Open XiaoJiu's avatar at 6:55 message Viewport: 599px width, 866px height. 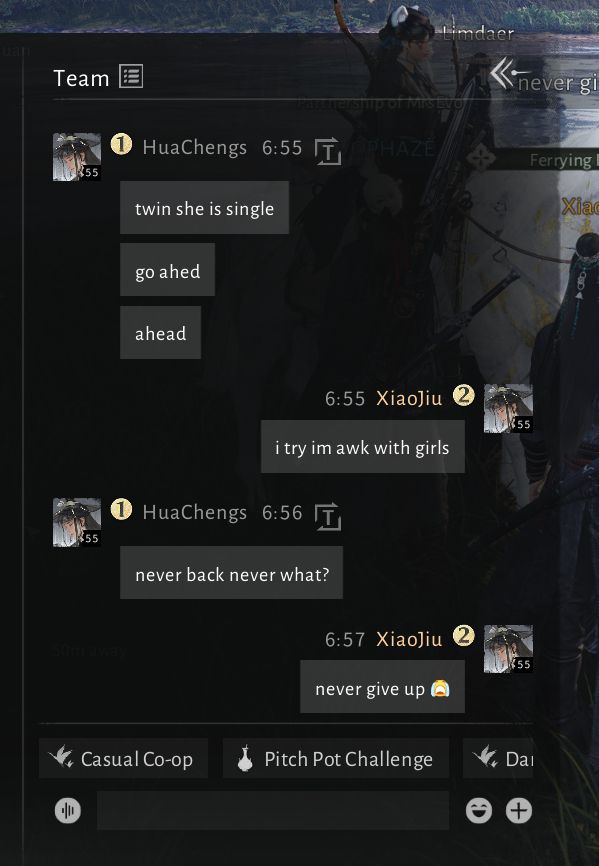point(508,408)
